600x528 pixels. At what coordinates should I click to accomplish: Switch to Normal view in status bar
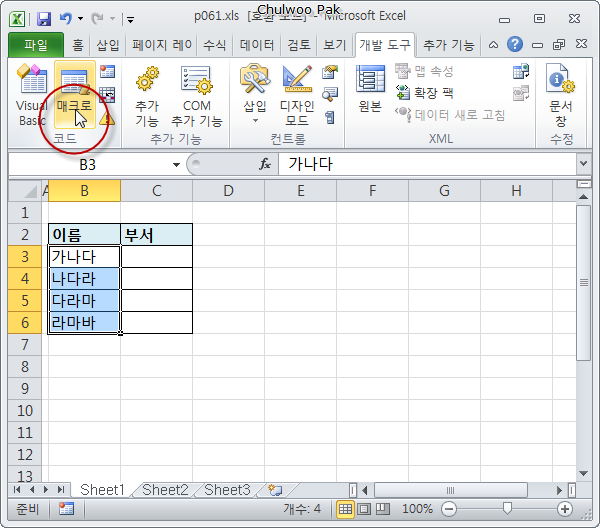pos(345,509)
